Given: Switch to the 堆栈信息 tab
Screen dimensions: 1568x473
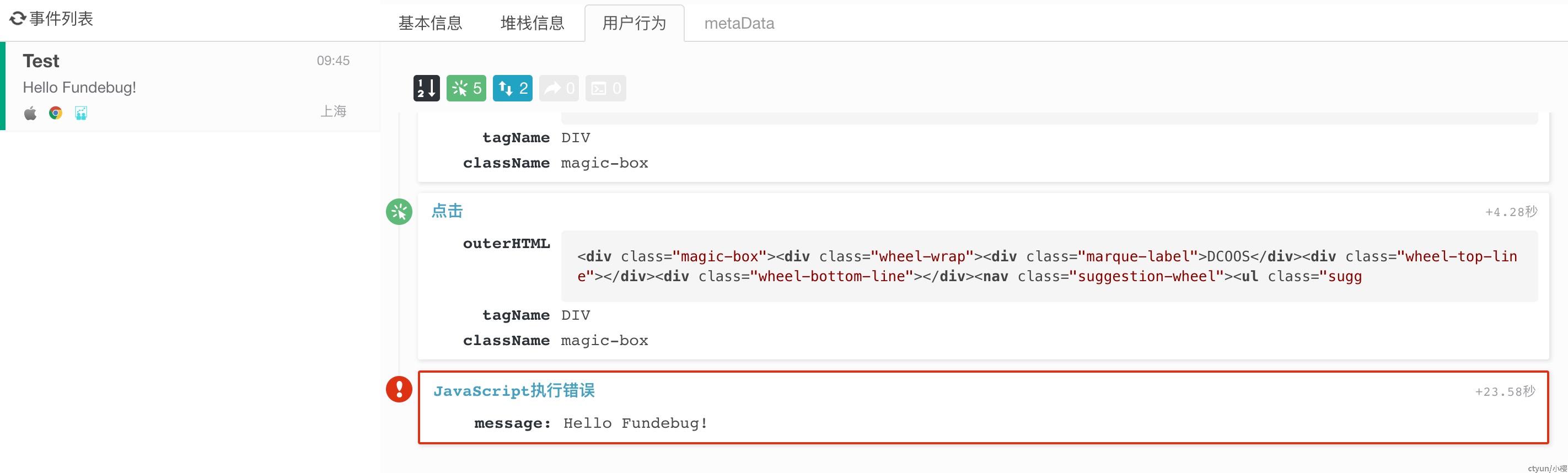Looking at the screenshot, I should point(533,23).
